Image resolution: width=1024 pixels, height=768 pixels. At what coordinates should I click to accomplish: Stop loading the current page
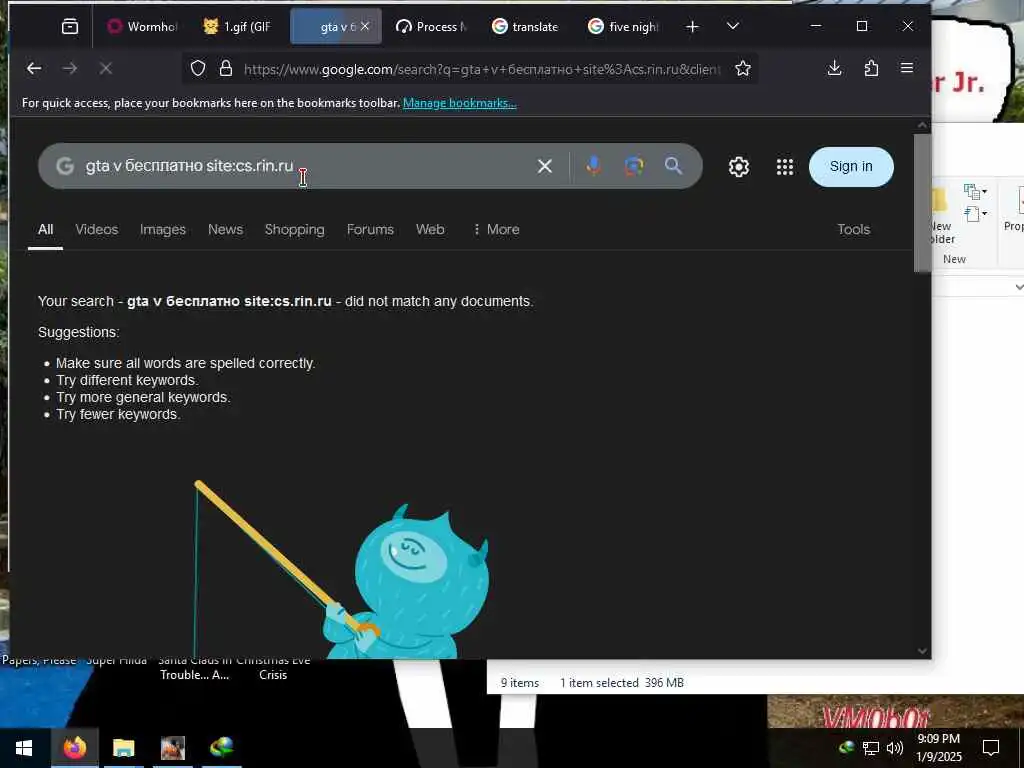coord(106,68)
